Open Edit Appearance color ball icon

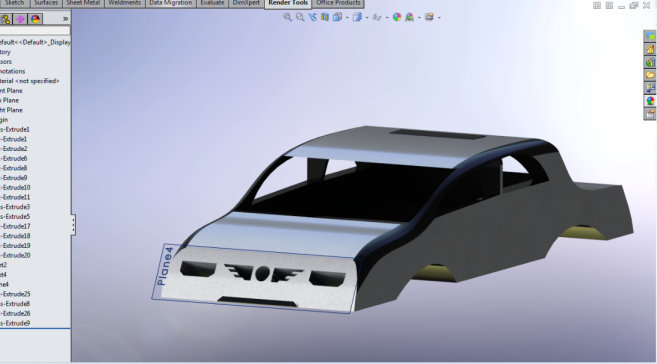tap(396, 17)
